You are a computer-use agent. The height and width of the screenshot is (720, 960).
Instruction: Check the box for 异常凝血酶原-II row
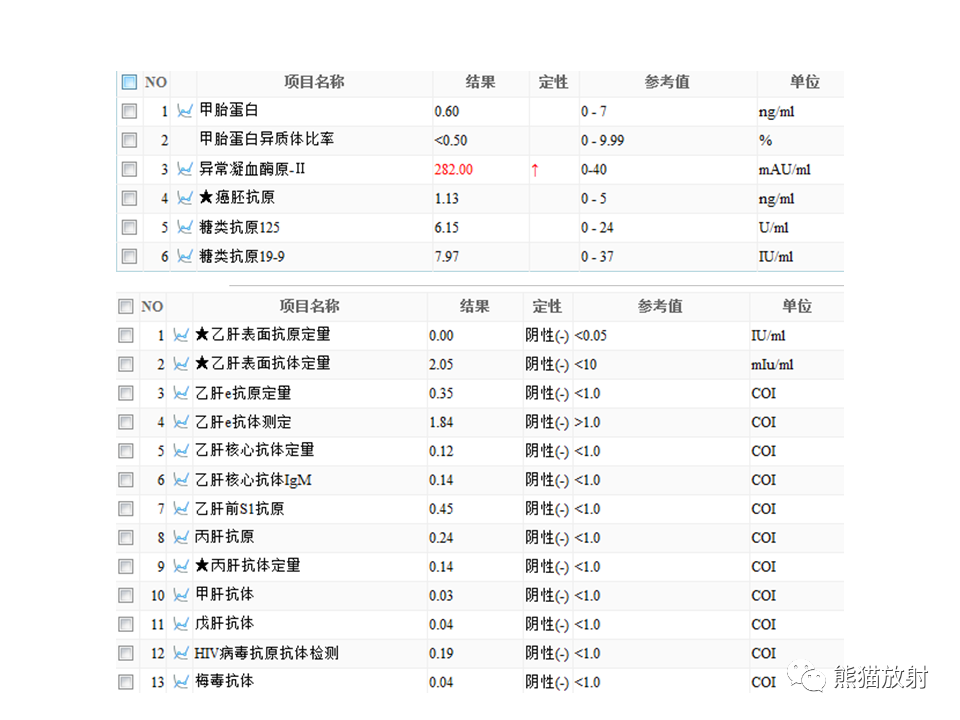point(129,169)
